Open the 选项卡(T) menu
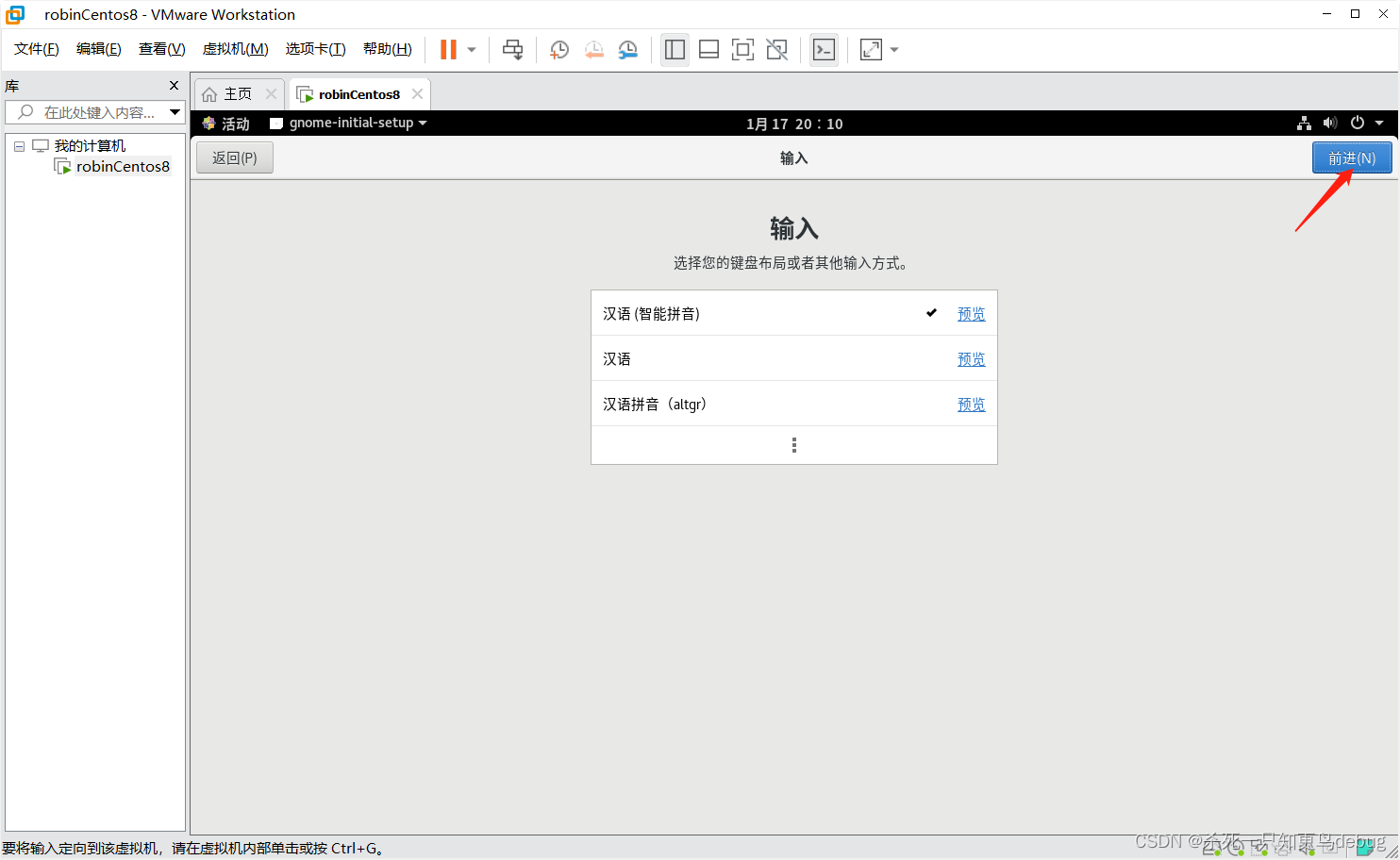The image size is (1400, 860). click(316, 49)
